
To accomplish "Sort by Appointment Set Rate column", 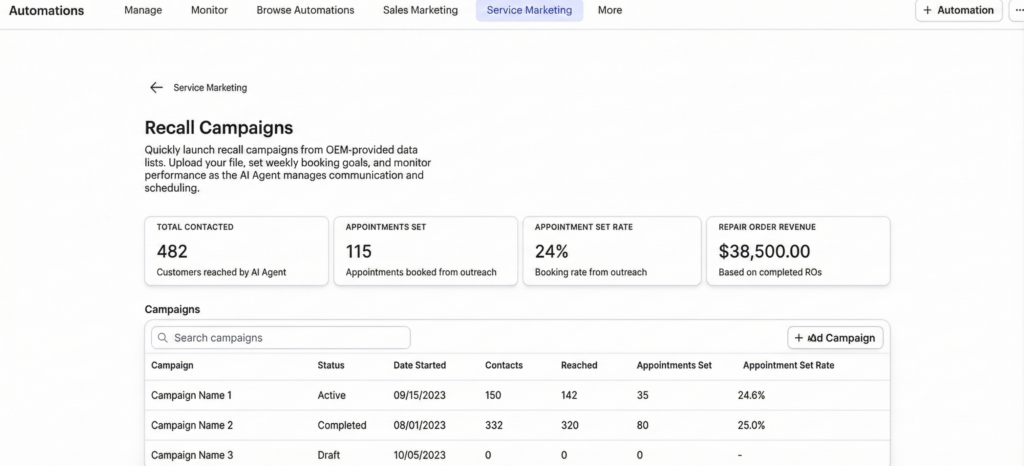I will click(x=788, y=365).
